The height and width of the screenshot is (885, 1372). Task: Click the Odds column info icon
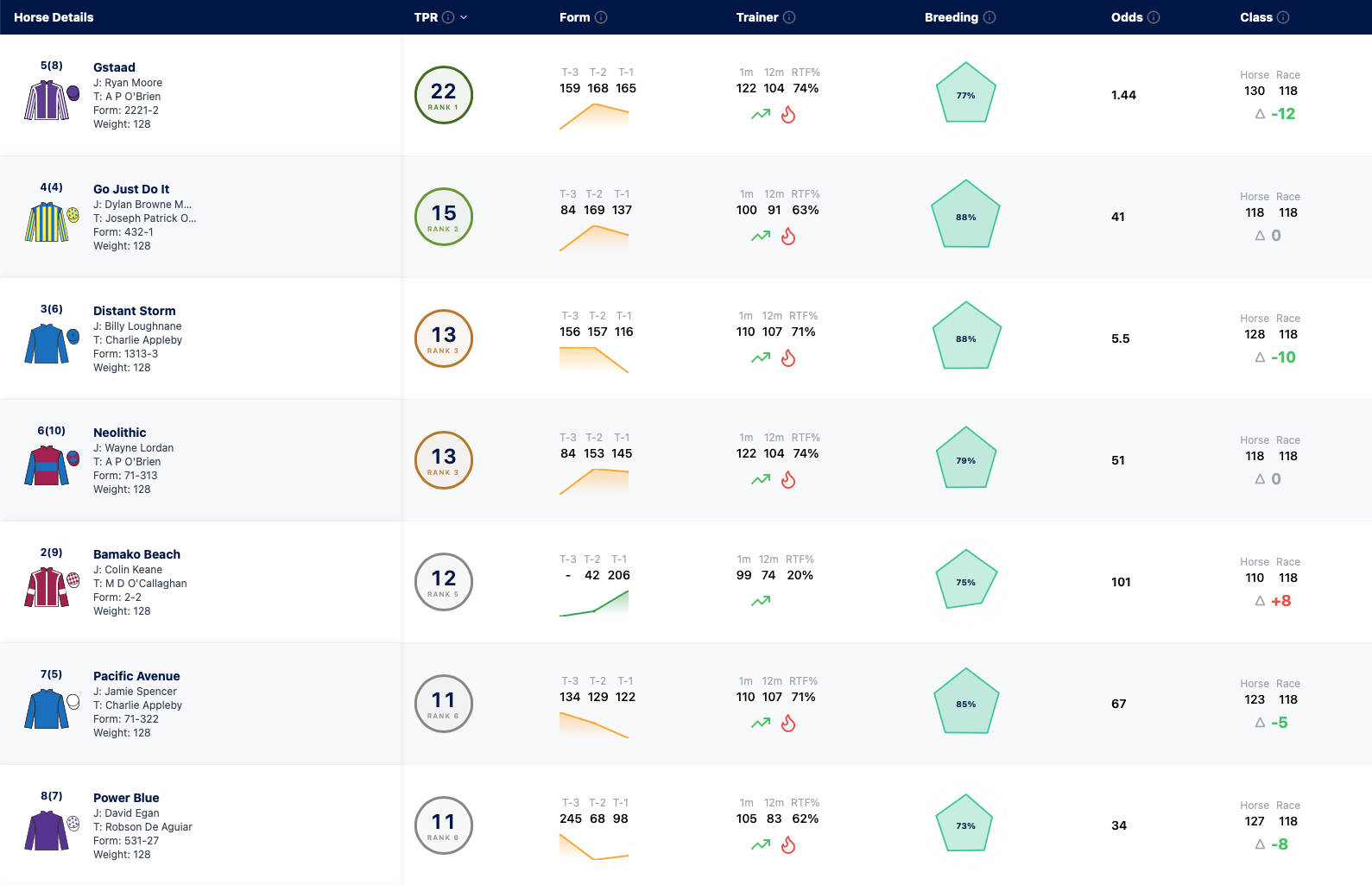[x=1154, y=17]
